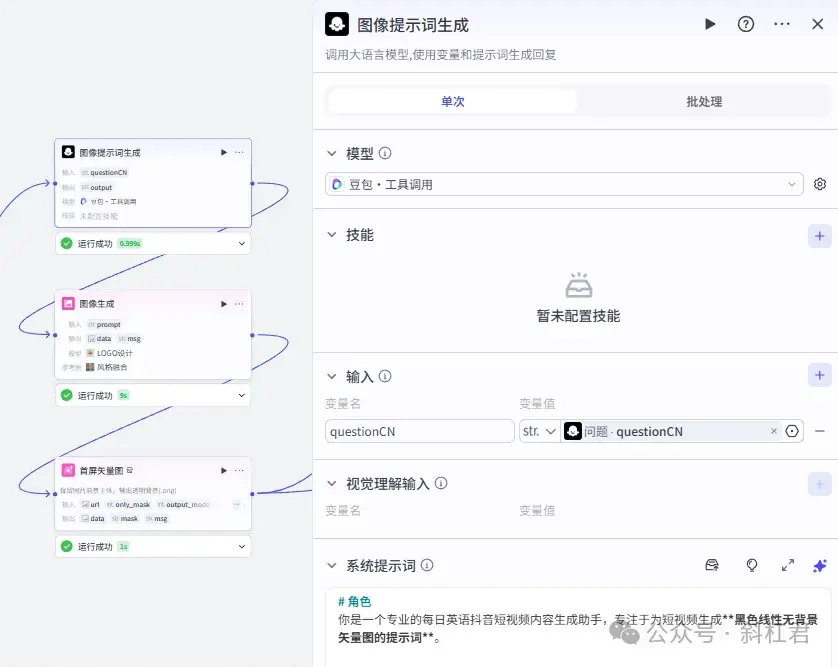Expand system prompt fullscreen with diagonal arrows icon

(788, 565)
